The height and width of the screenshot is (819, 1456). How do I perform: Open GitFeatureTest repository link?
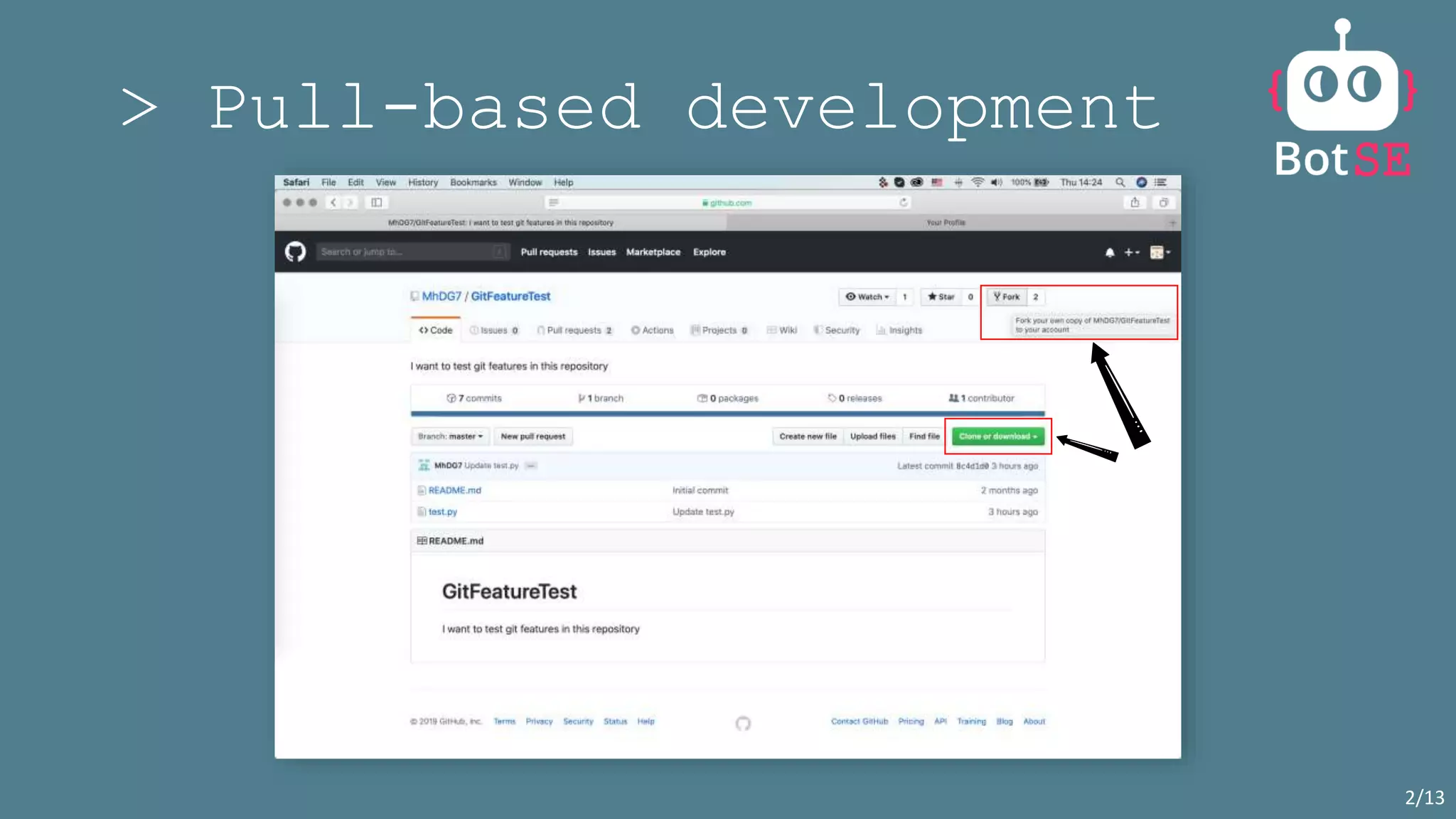[510, 296]
